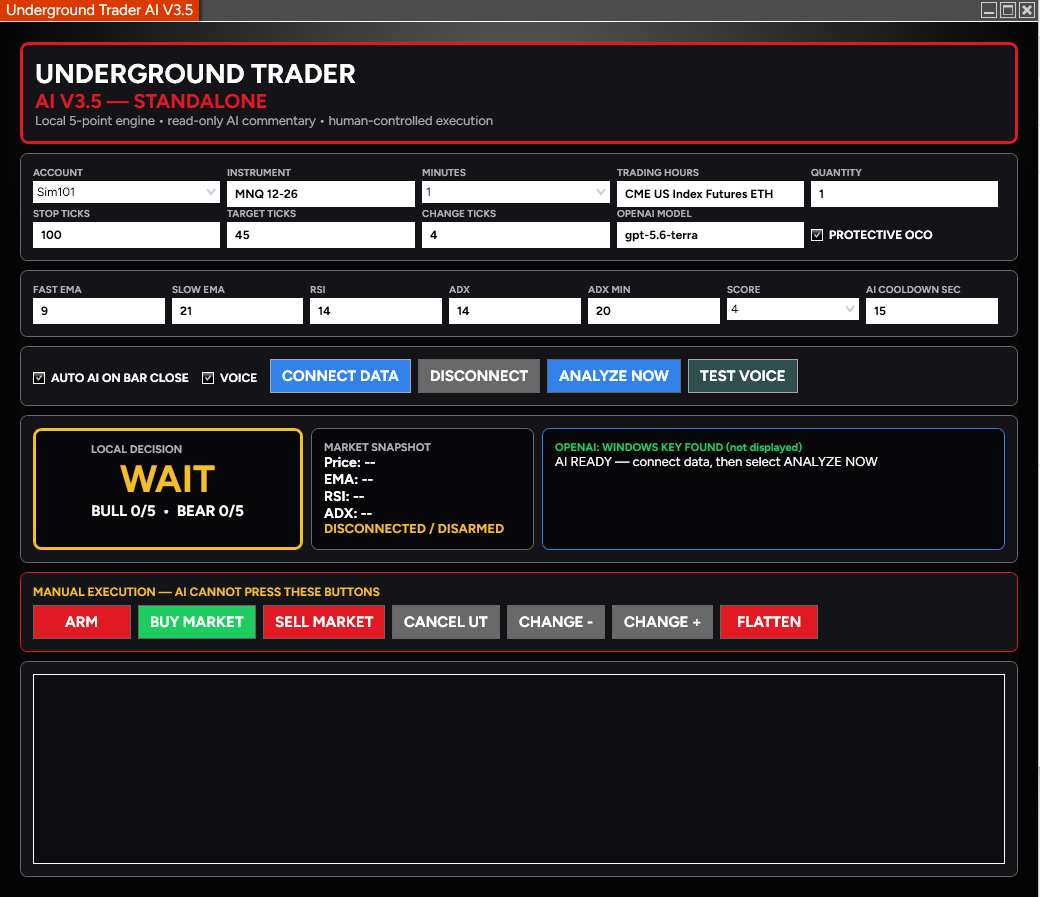Select the OpenAI Model field
1040x897 pixels.
pos(710,235)
